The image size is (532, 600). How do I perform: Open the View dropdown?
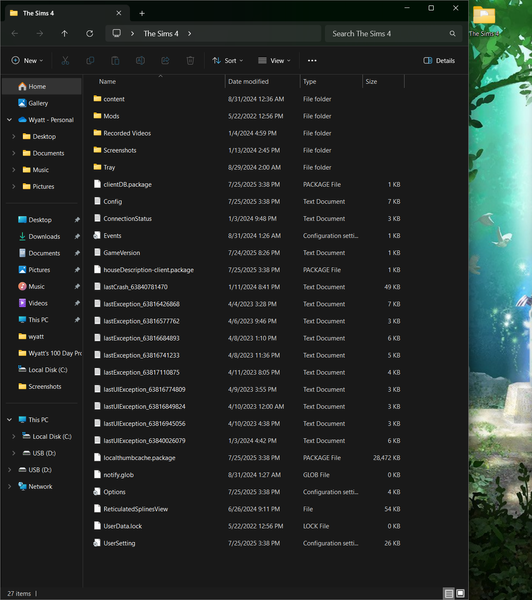tap(274, 60)
